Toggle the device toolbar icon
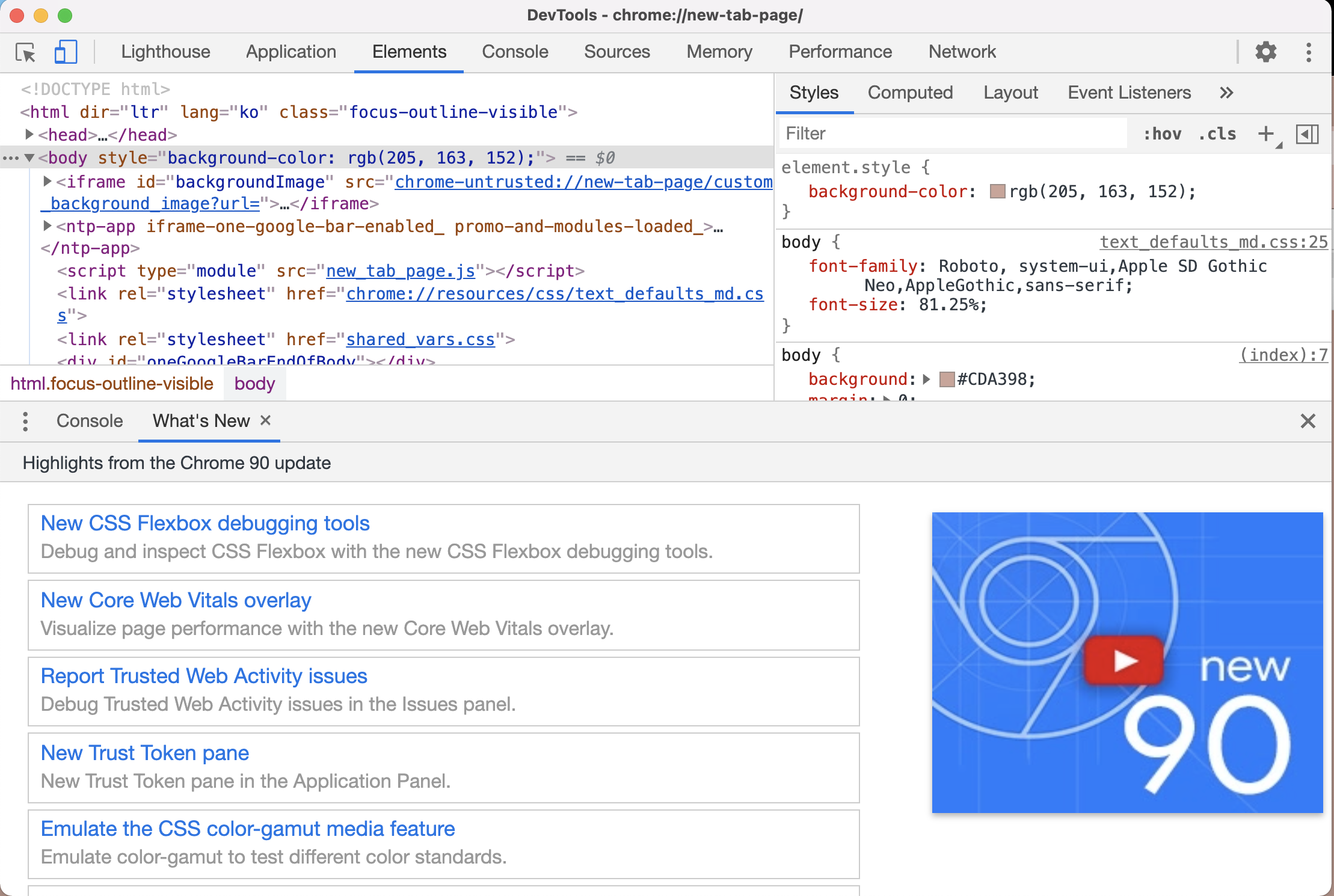 (x=66, y=52)
